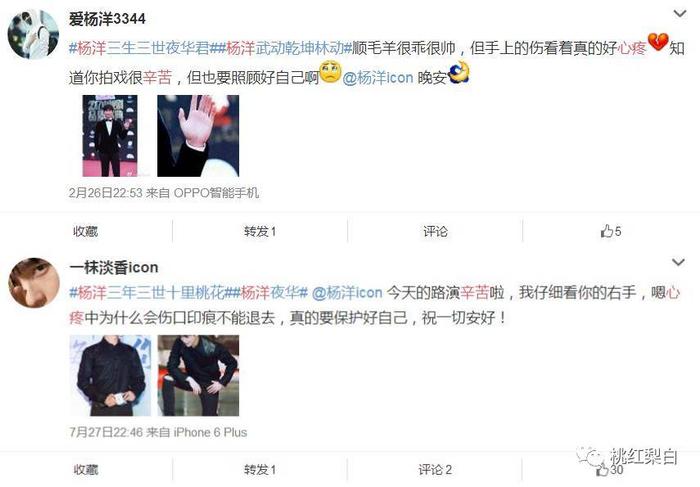Open username 爱杨洋3344 profile
This screenshot has height=487, width=700.
pos(107,19)
